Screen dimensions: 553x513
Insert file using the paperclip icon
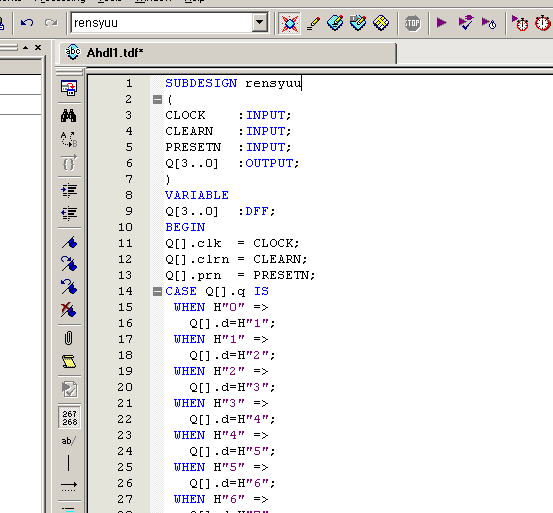click(69, 338)
